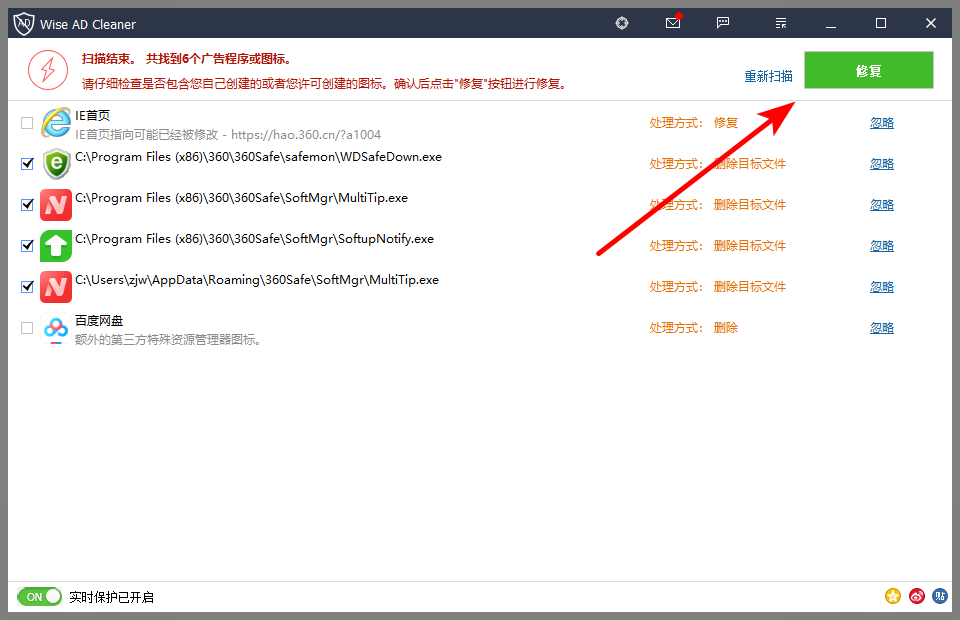Check the IE首页 checkbox
Viewport: 960px width, 620px height.
click(27, 123)
